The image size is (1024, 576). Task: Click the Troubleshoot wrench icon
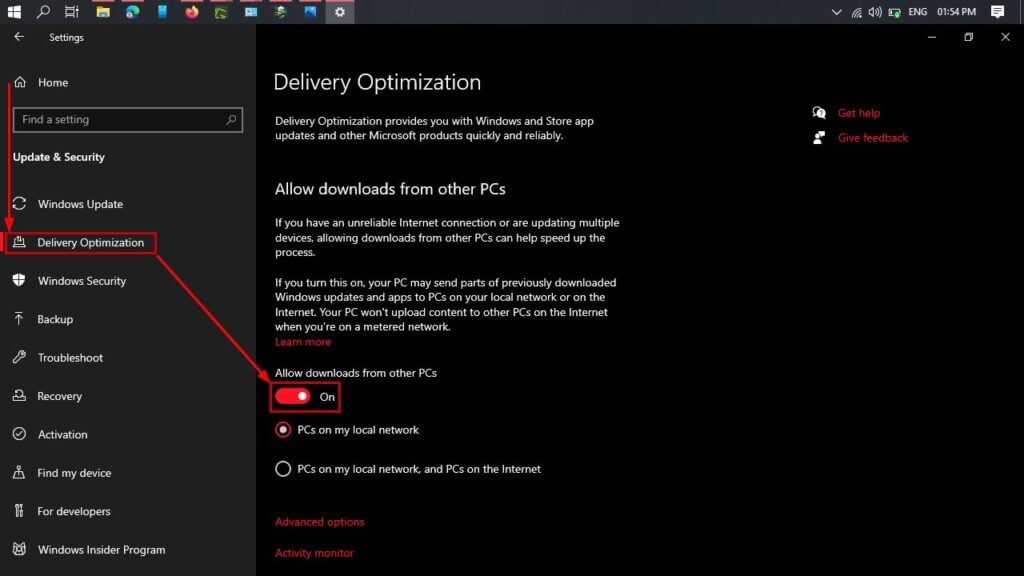(19, 357)
